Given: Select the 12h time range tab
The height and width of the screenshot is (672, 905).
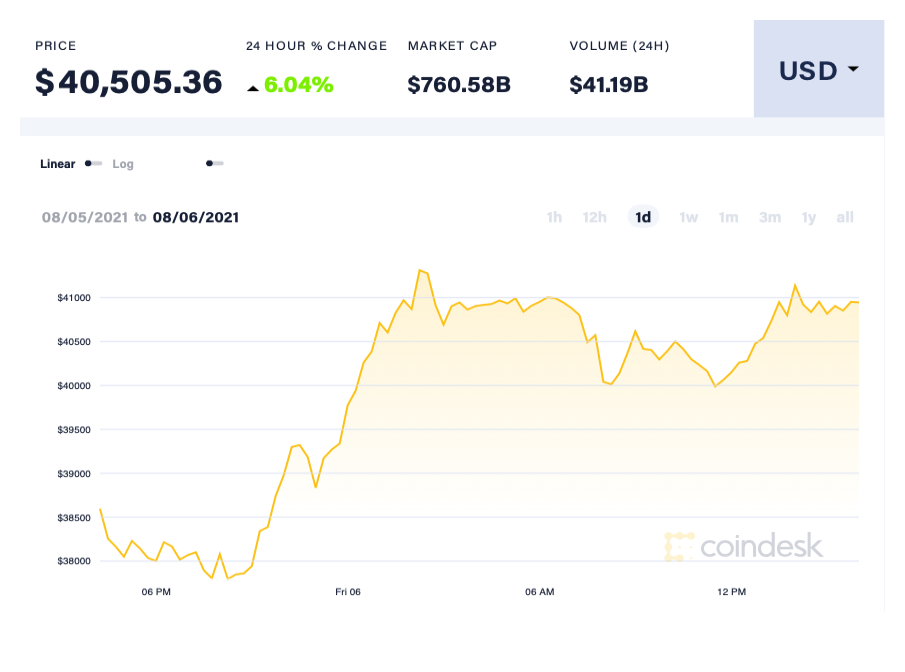Looking at the screenshot, I should click(595, 217).
